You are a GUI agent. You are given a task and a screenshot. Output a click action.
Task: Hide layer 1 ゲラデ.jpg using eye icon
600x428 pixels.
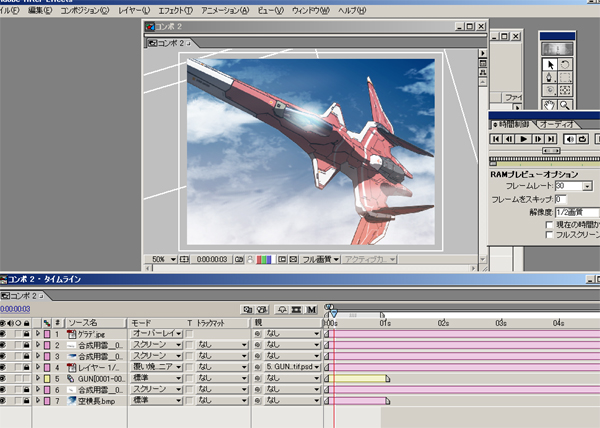[3, 334]
